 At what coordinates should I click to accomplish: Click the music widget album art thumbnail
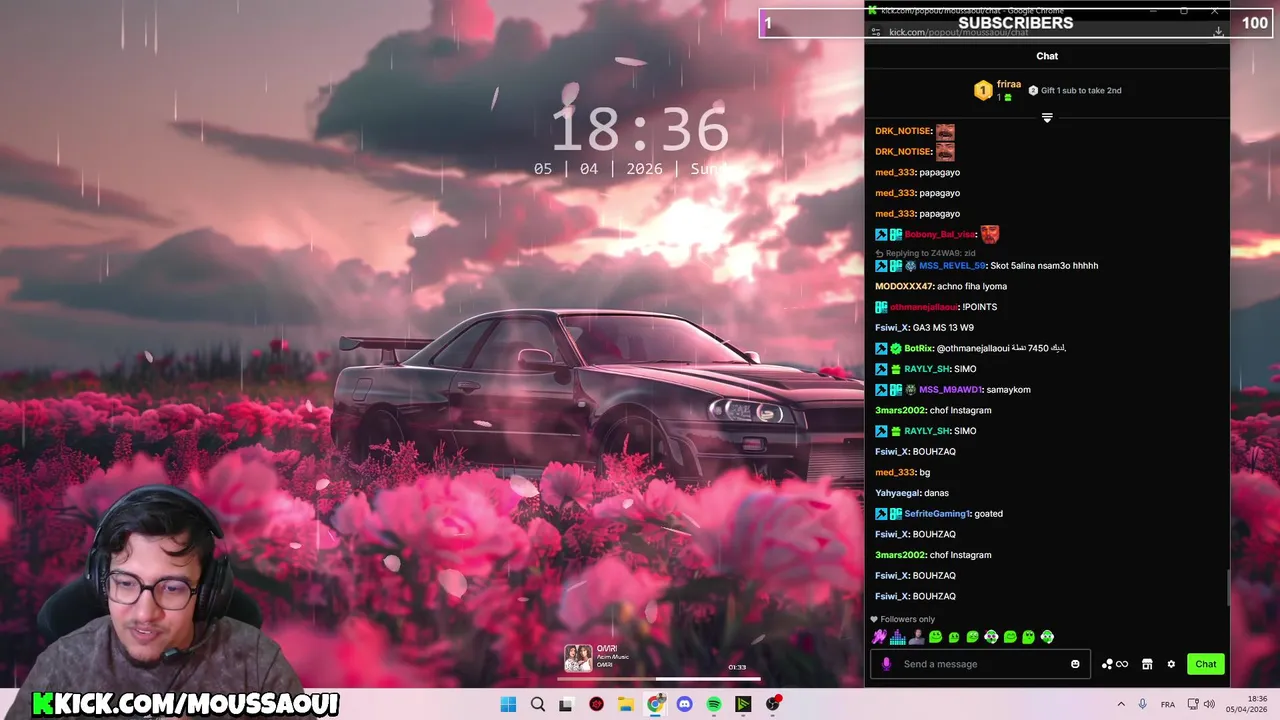[x=578, y=657]
